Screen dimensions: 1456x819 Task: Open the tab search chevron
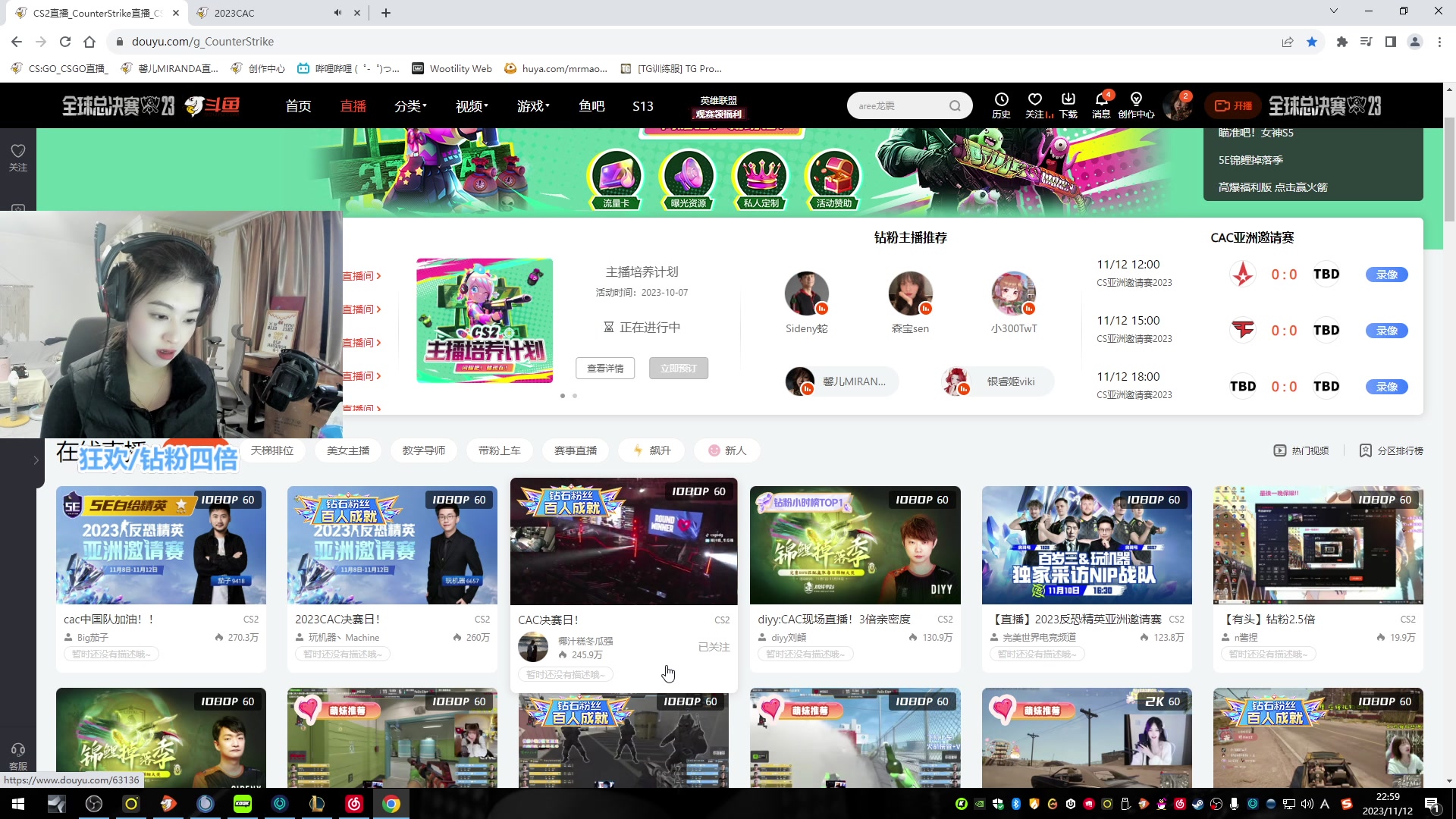click(1334, 11)
